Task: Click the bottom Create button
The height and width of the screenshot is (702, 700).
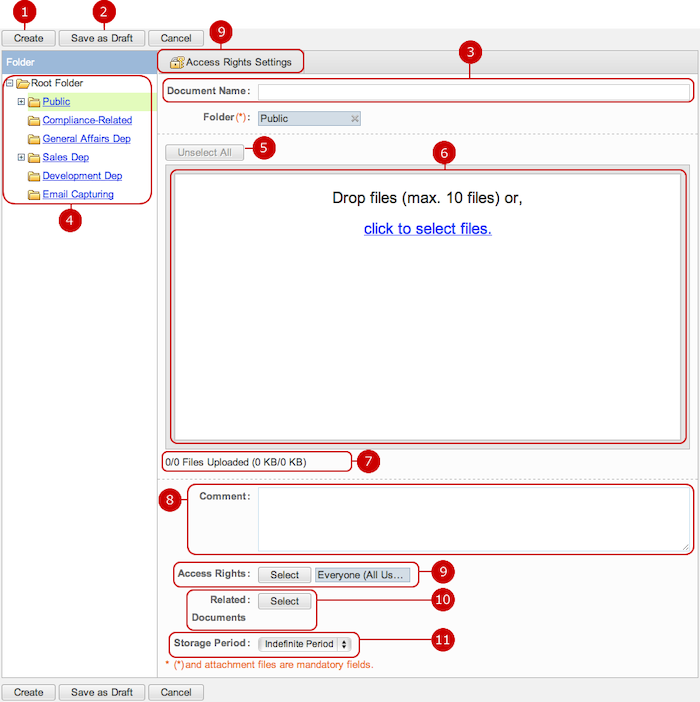Action: click(x=29, y=692)
